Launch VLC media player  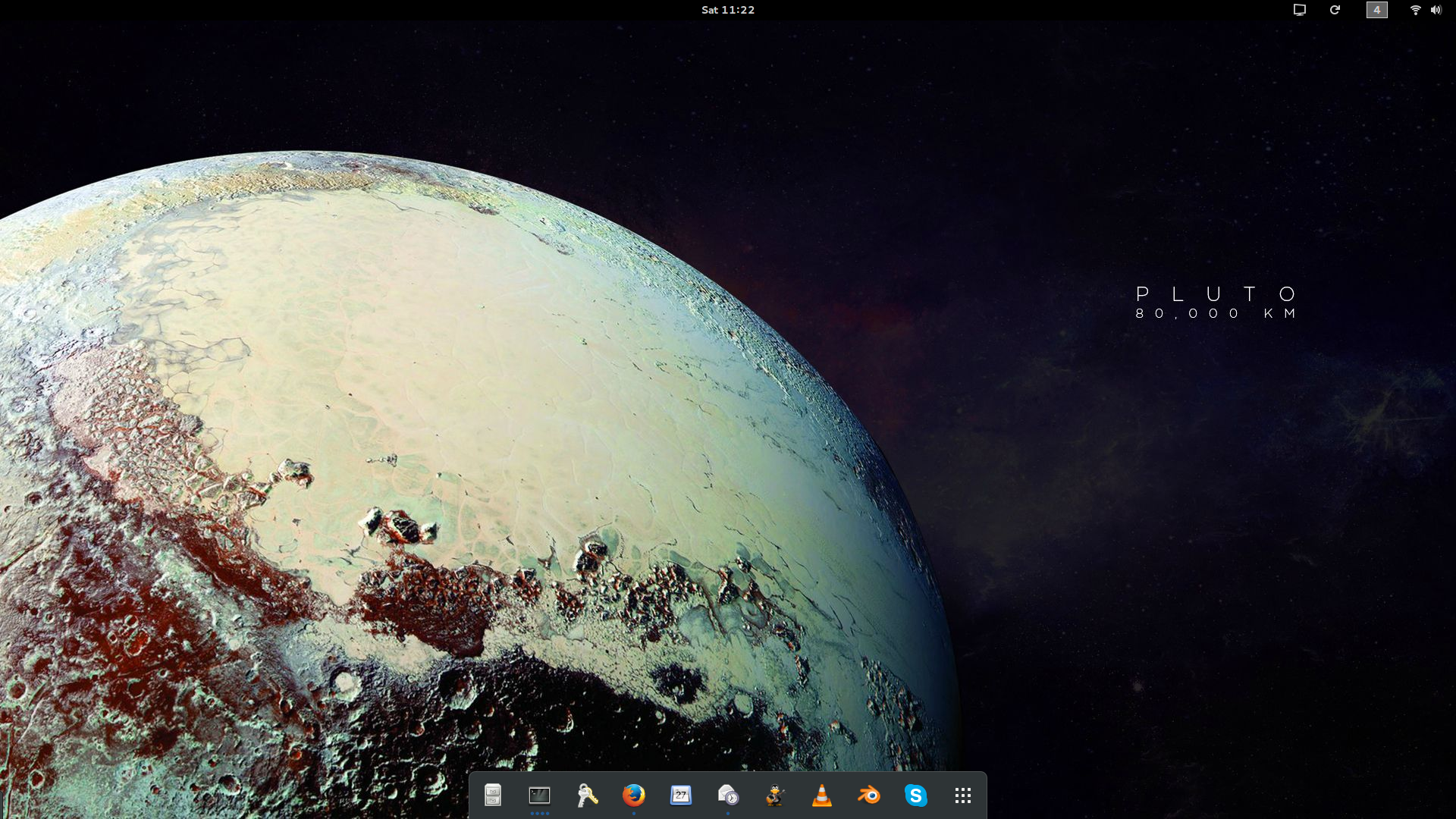click(822, 795)
